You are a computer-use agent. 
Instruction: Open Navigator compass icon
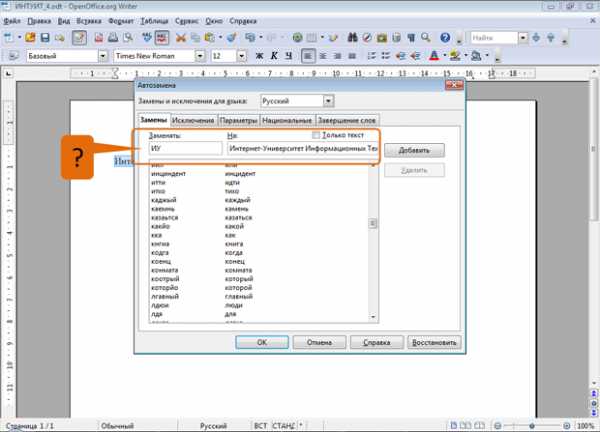click(x=367, y=37)
